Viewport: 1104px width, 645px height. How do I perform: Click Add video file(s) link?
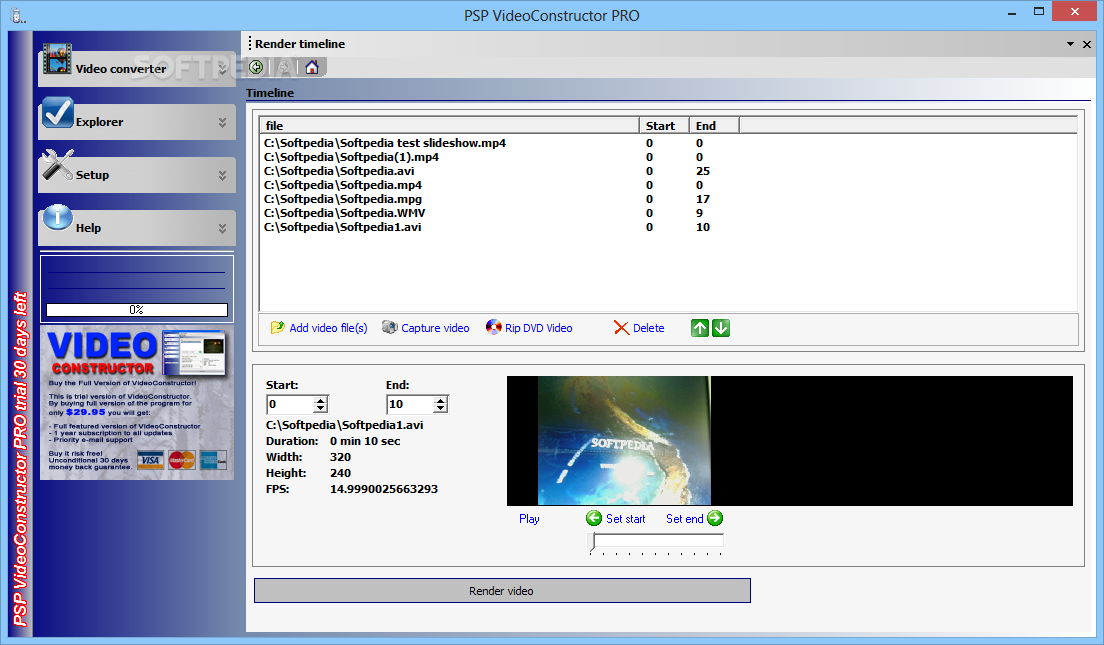click(x=328, y=328)
